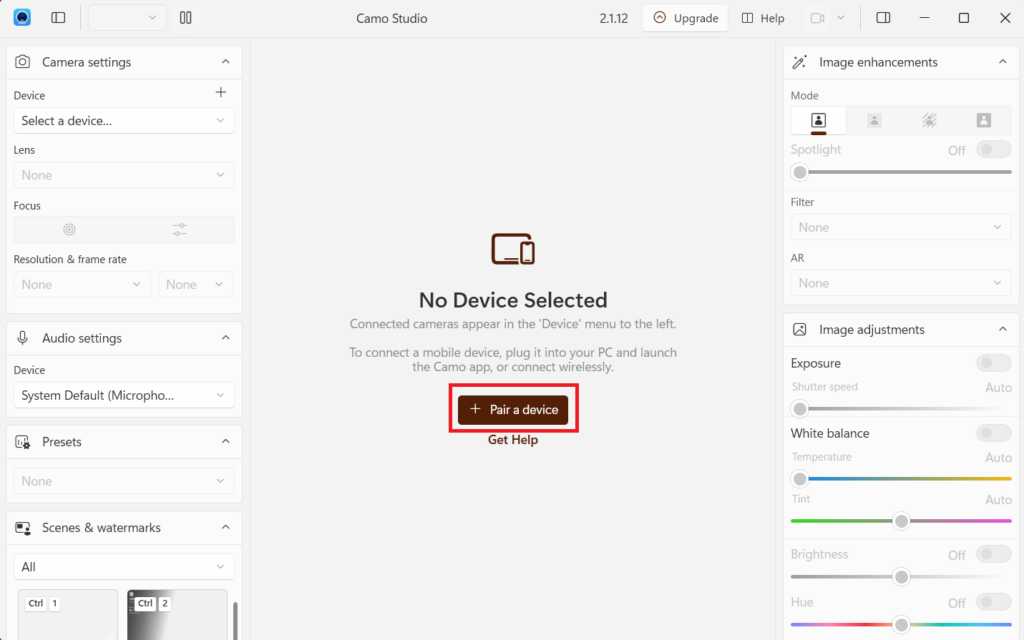1024x640 pixels.
Task: Click the scenes list scrollbar
Action: click(235, 620)
